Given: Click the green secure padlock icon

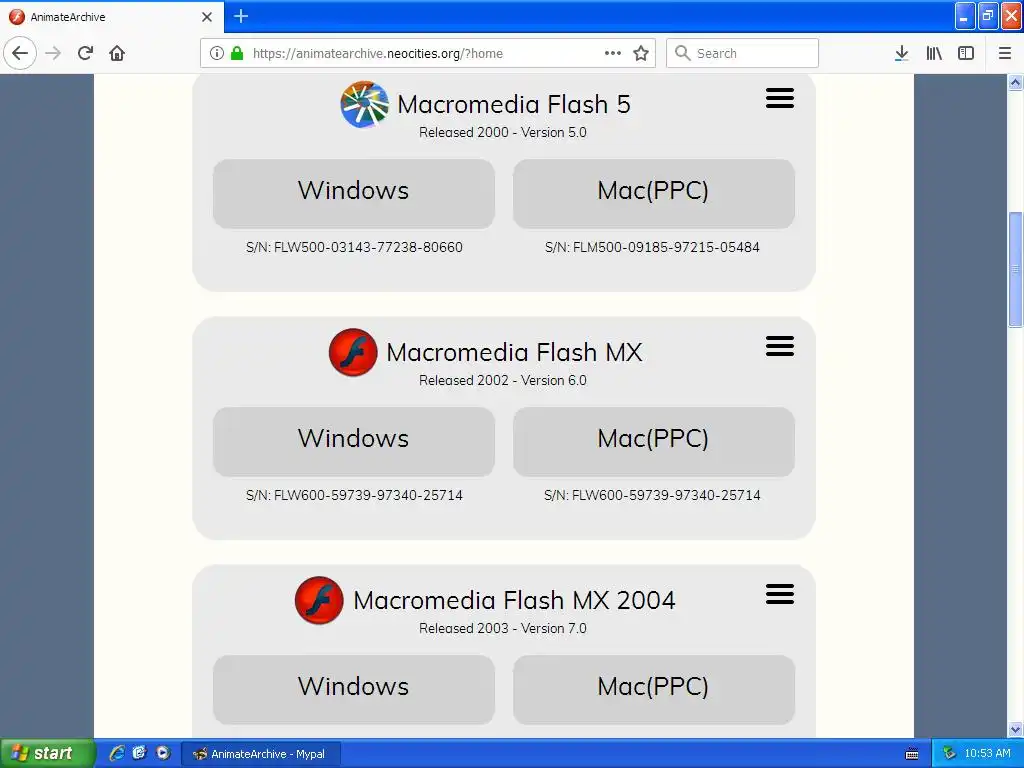Looking at the screenshot, I should [237, 53].
